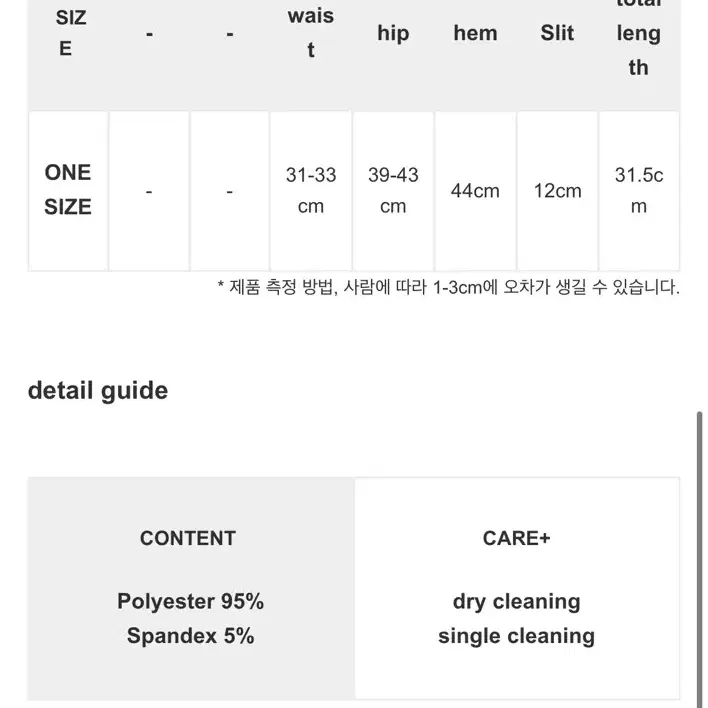Select the CARE+ label
The height and width of the screenshot is (708, 708).
point(516,538)
